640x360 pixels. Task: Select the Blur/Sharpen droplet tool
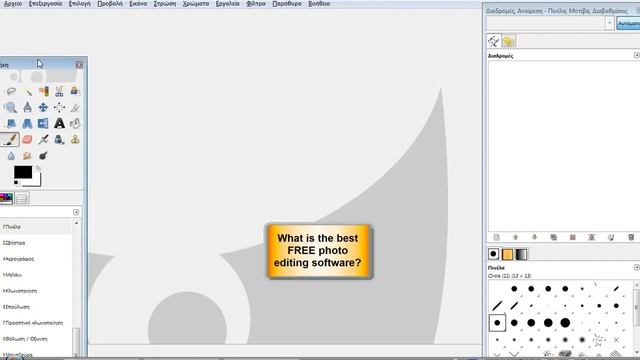tap(11, 156)
